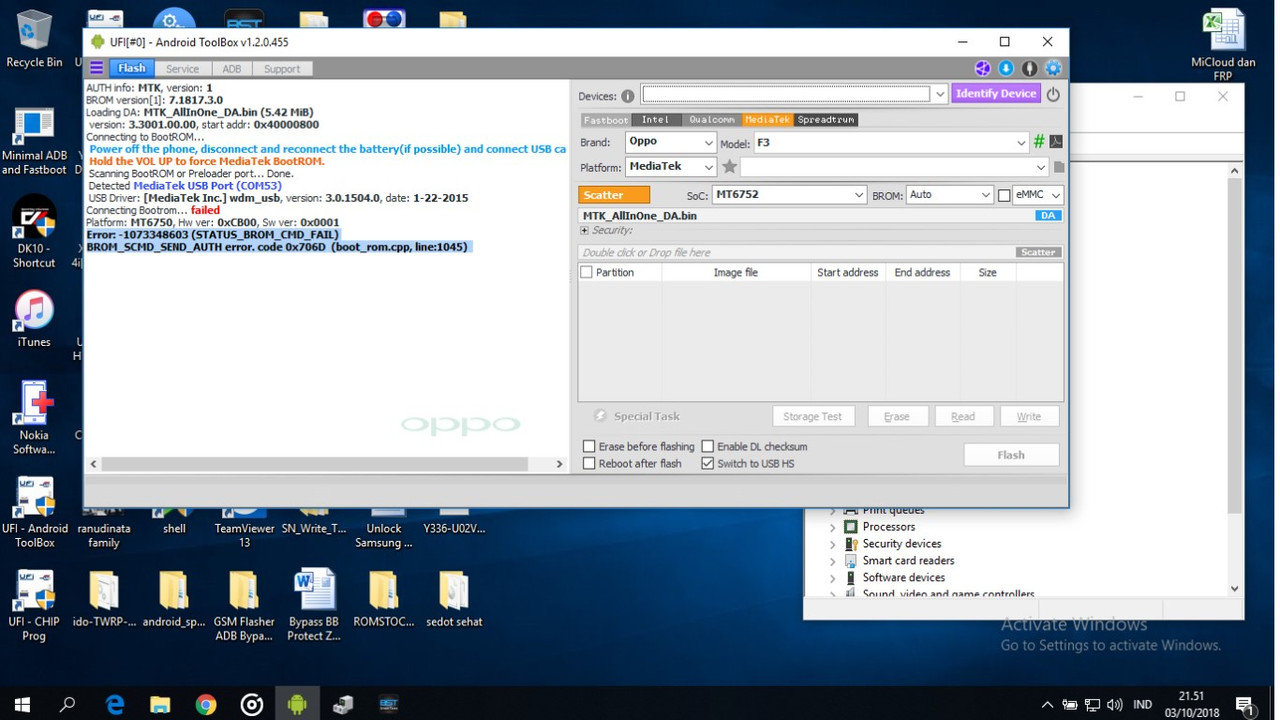Viewport: 1280px width, 720px height.
Task: Expand the Security section
Action: [585, 230]
